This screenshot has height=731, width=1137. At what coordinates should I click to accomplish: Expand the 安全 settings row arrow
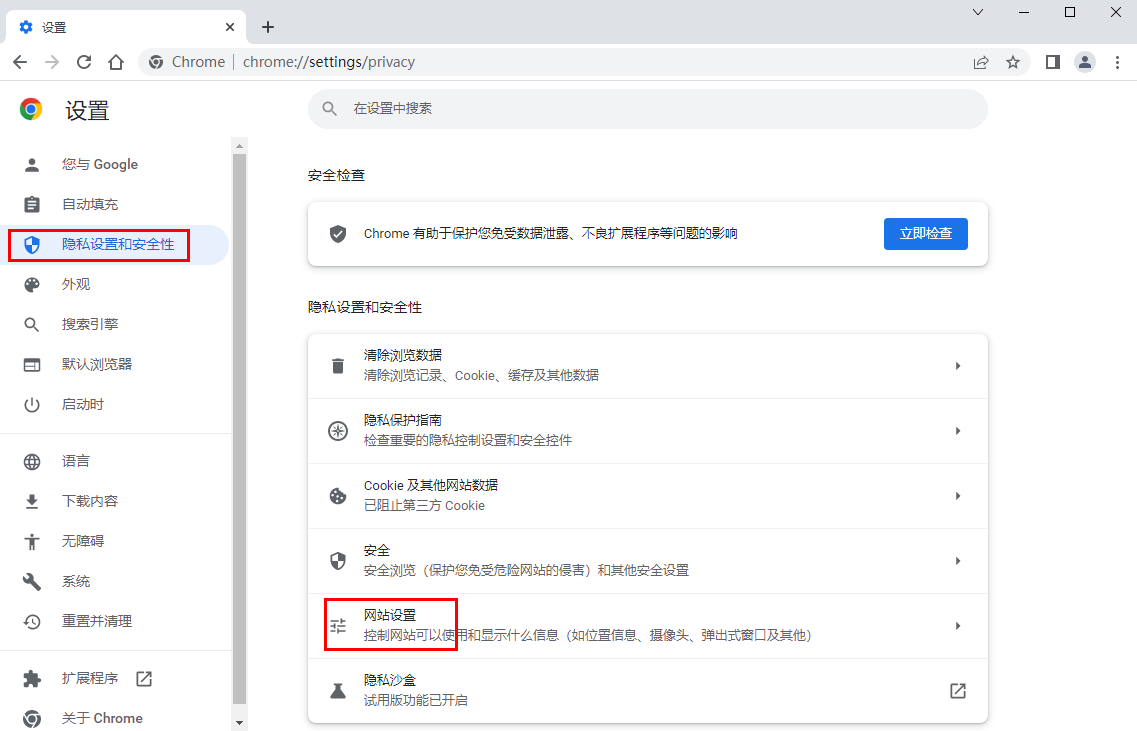957,560
